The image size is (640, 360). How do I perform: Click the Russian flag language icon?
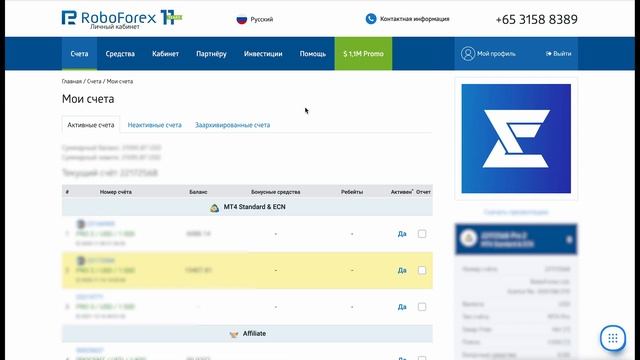coord(242,19)
